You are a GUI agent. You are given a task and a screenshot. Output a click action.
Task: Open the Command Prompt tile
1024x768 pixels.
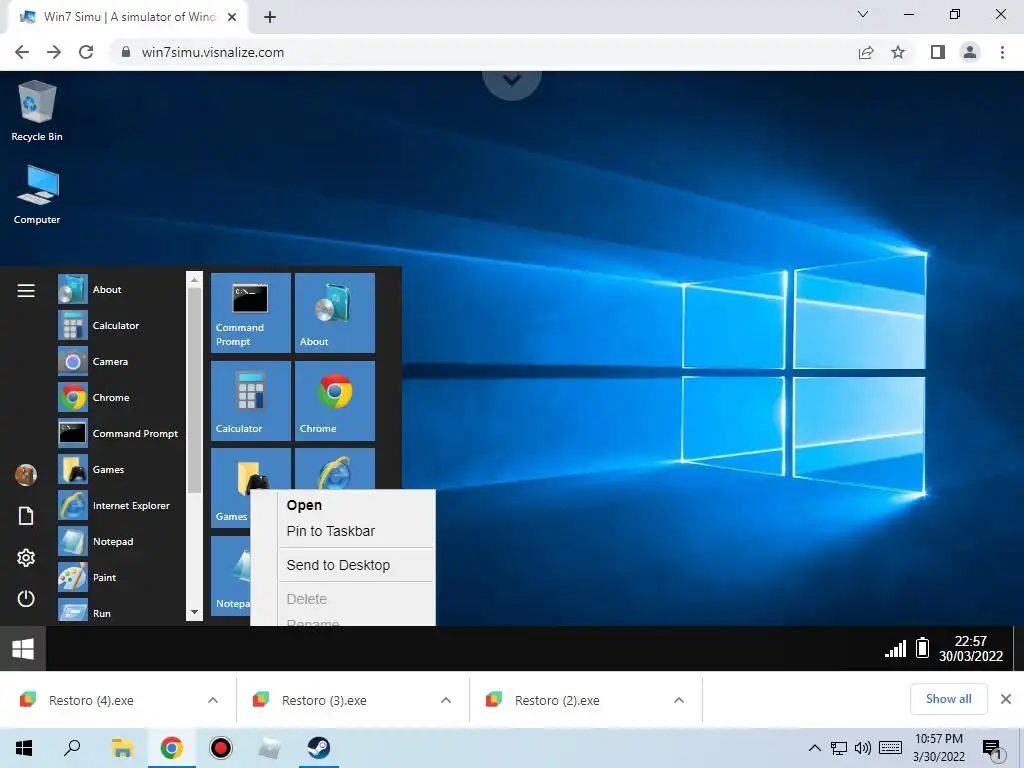[251, 313]
